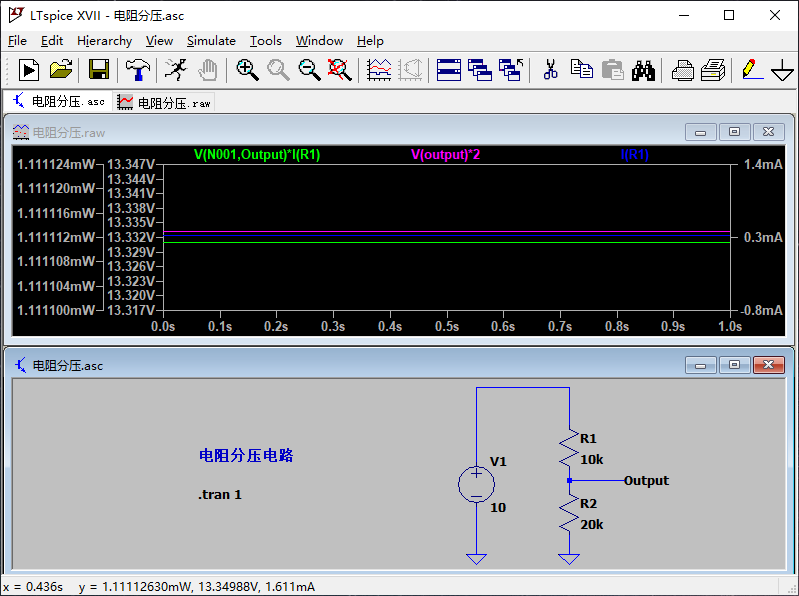Click the Cut scissors icon
Image resolution: width=799 pixels, height=596 pixels.
550,69
